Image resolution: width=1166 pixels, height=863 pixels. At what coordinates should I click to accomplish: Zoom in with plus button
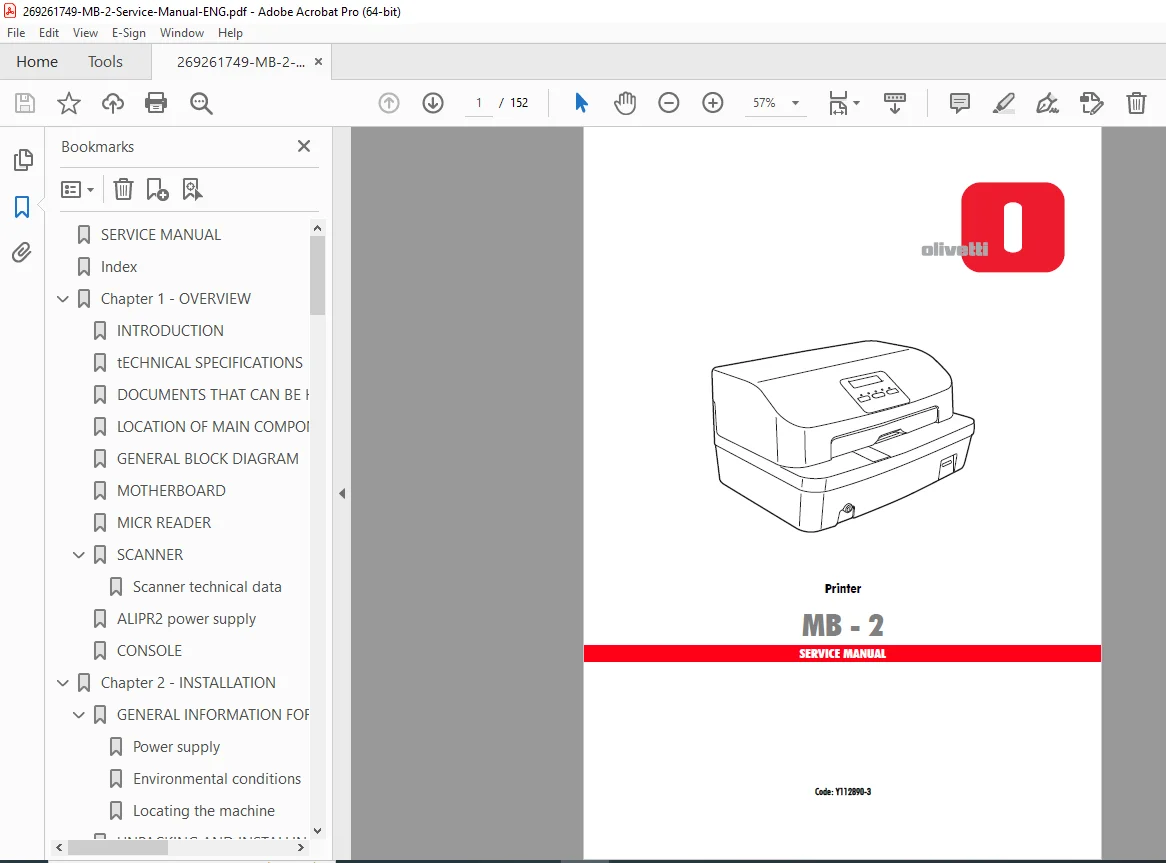click(712, 103)
